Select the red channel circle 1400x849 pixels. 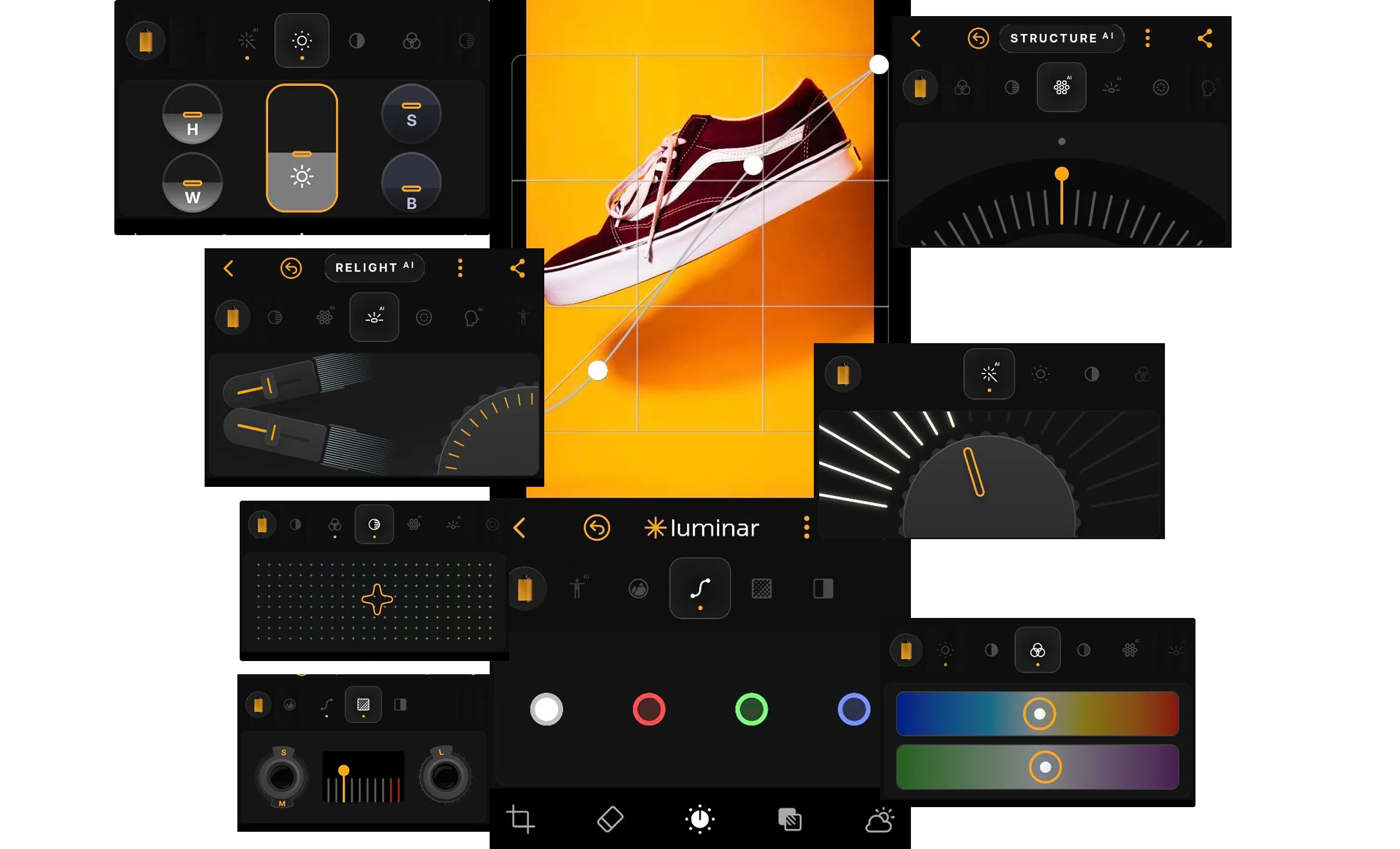point(649,709)
